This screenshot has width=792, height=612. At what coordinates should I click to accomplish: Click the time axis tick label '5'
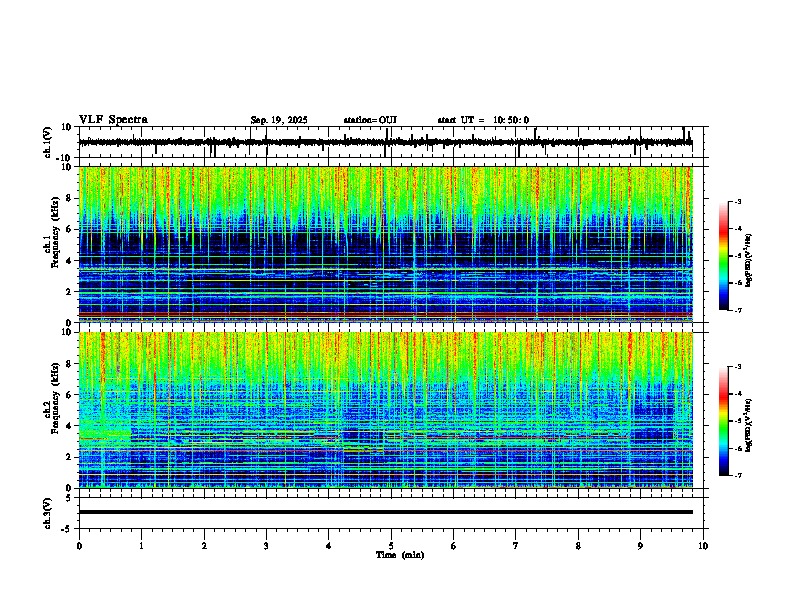tap(391, 546)
